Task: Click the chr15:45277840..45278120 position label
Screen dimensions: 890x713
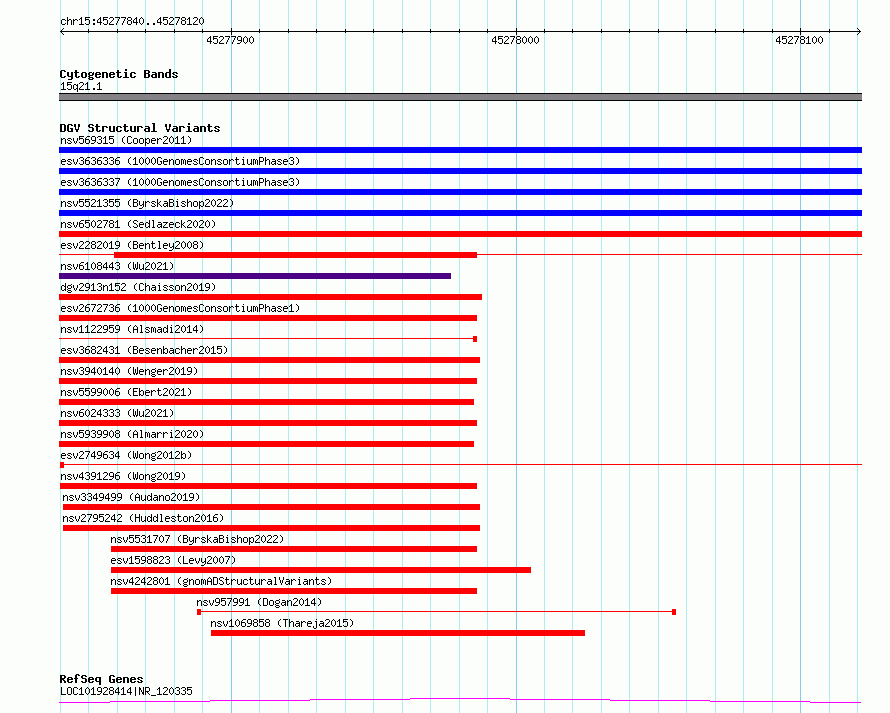Action: tap(132, 21)
